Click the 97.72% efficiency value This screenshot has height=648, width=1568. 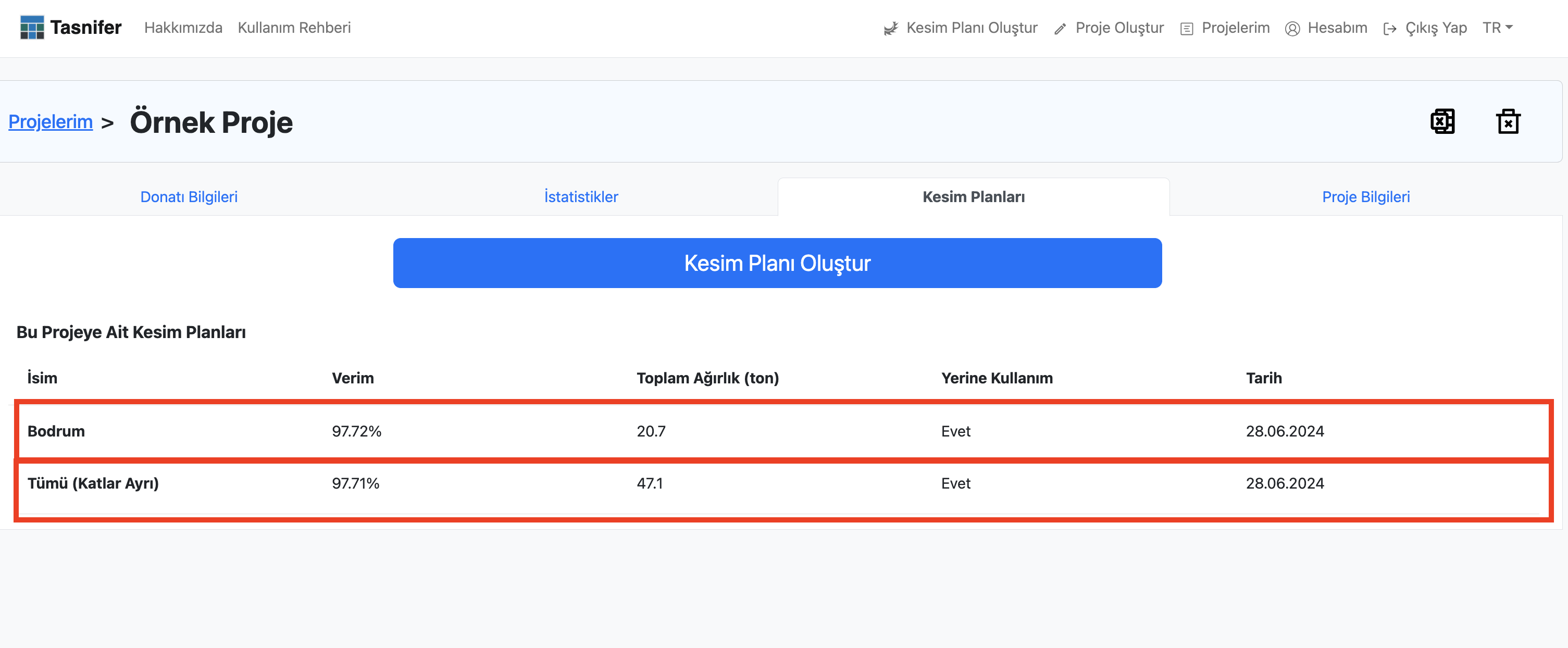click(356, 431)
